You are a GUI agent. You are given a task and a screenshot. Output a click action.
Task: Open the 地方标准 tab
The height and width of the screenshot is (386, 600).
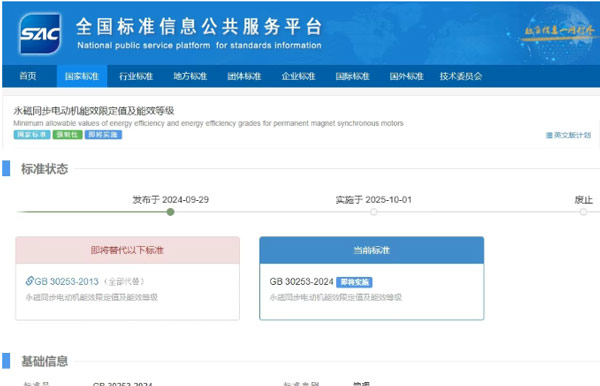tap(190, 76)
